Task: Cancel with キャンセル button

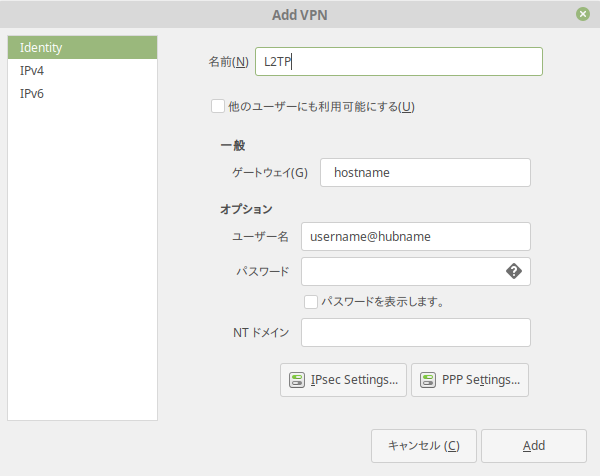Action: tap(424, 446)
